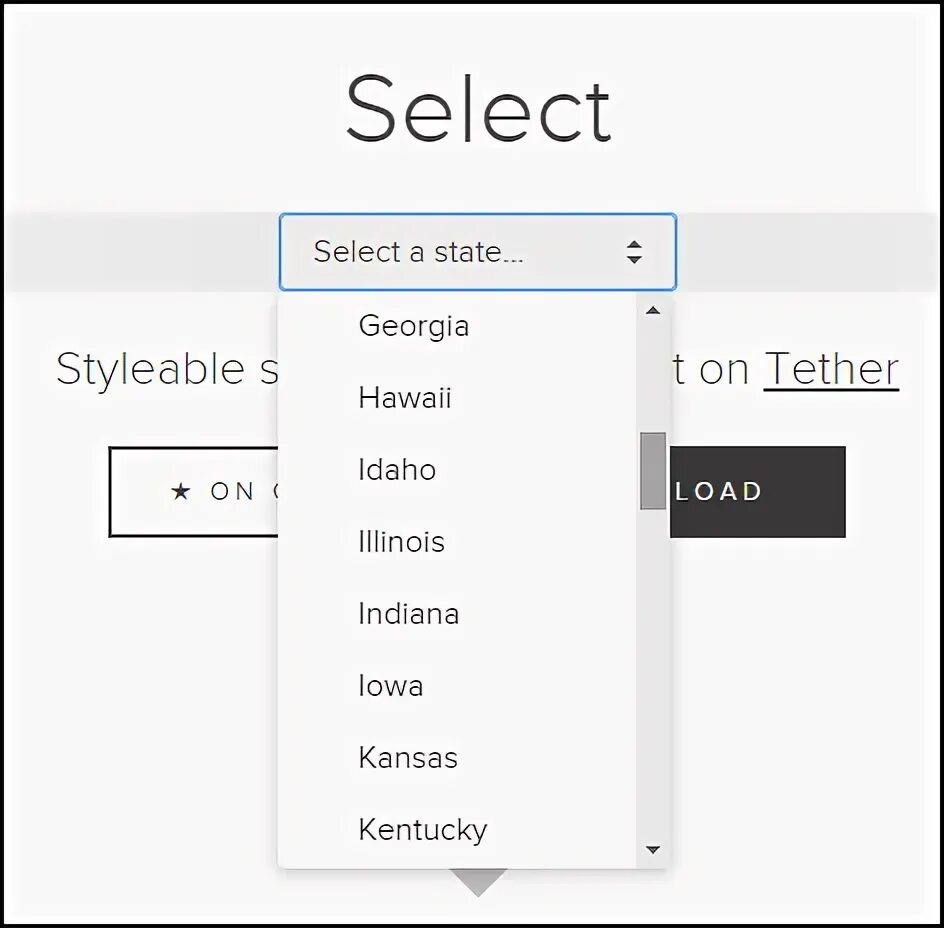Choose Hawaii in the dropdown list

[x=405, y=398]
